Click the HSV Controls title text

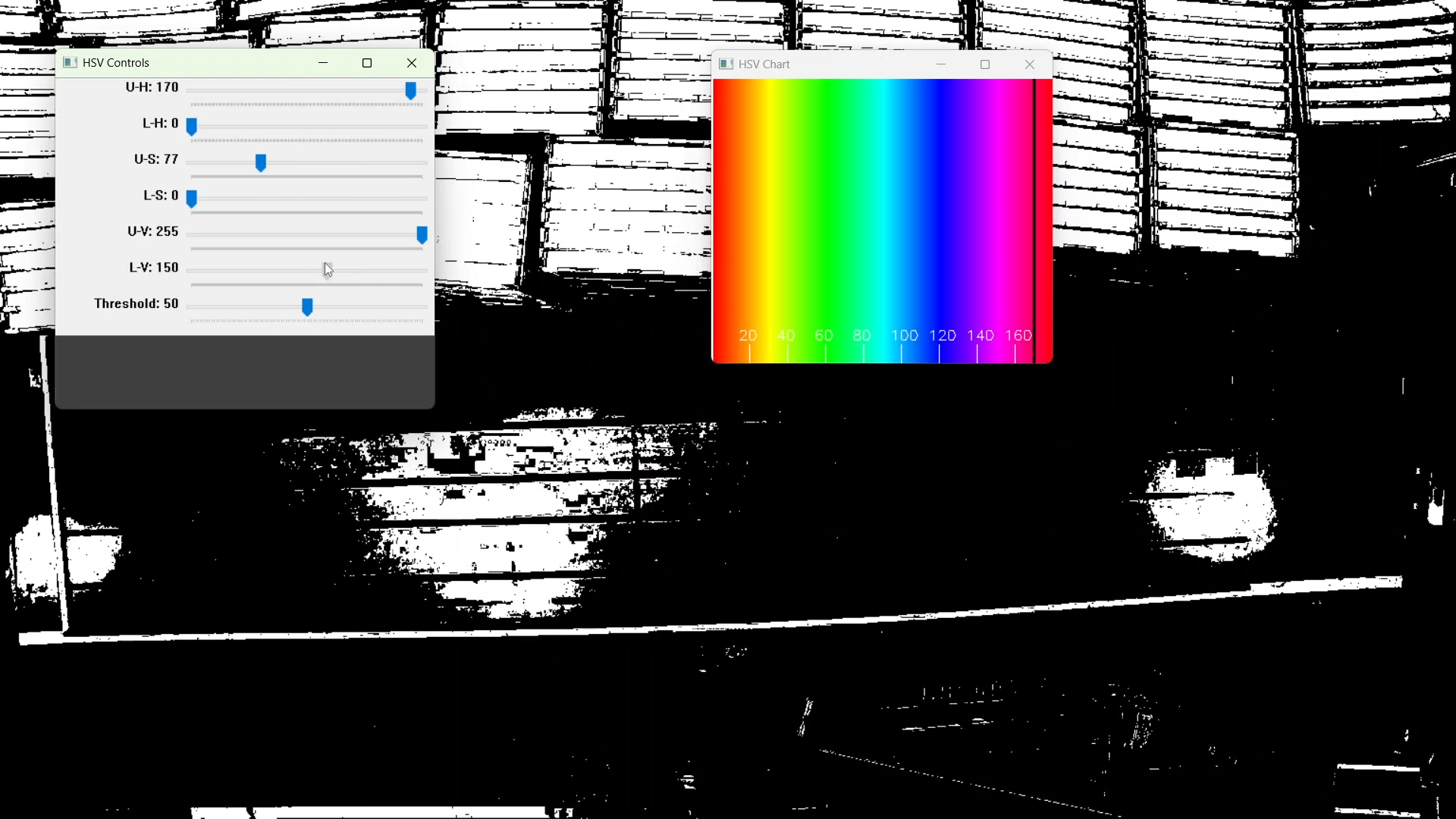click(116, 63)
